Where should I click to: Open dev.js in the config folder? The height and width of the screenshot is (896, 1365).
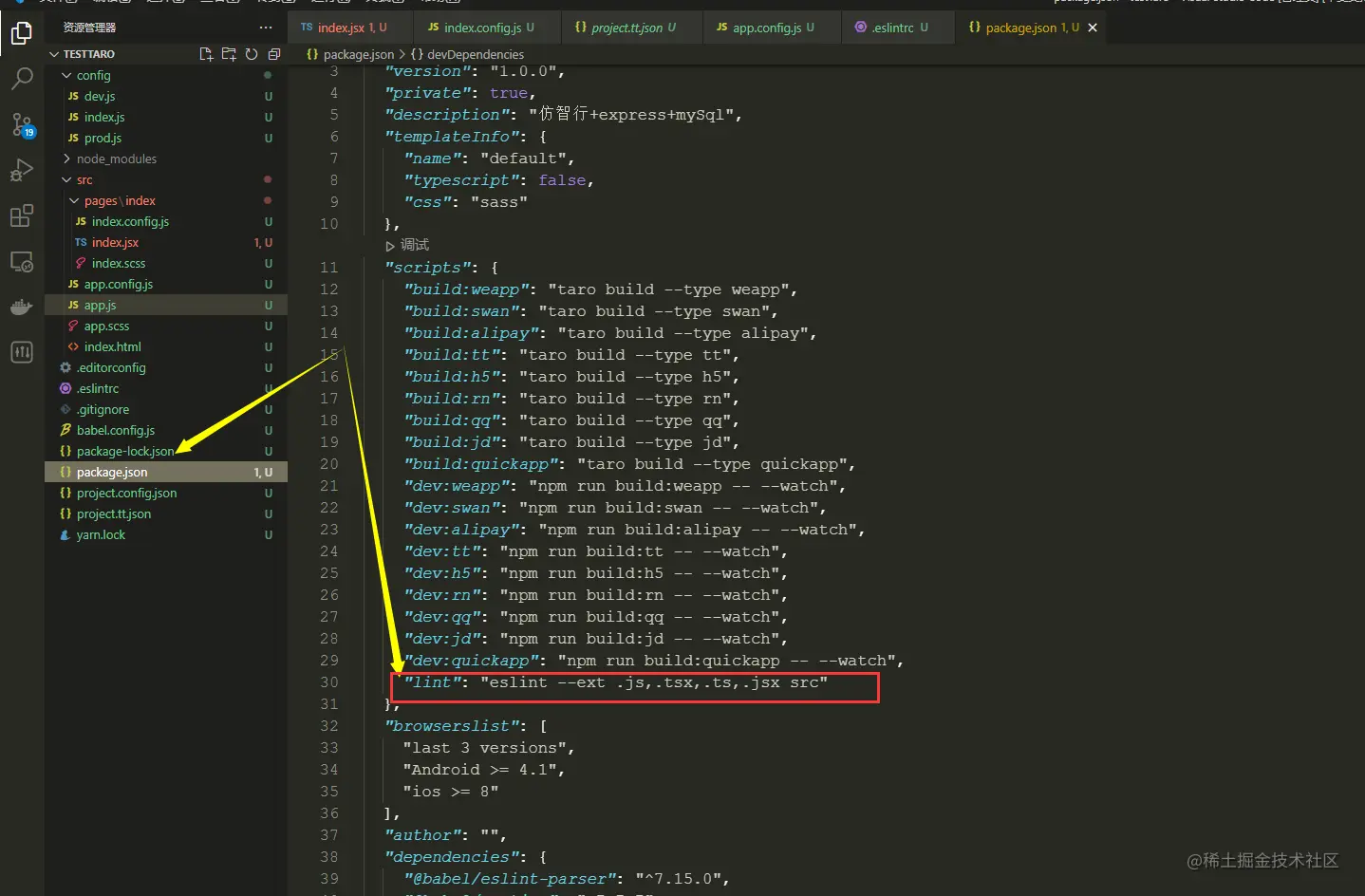tap(166, 96)
